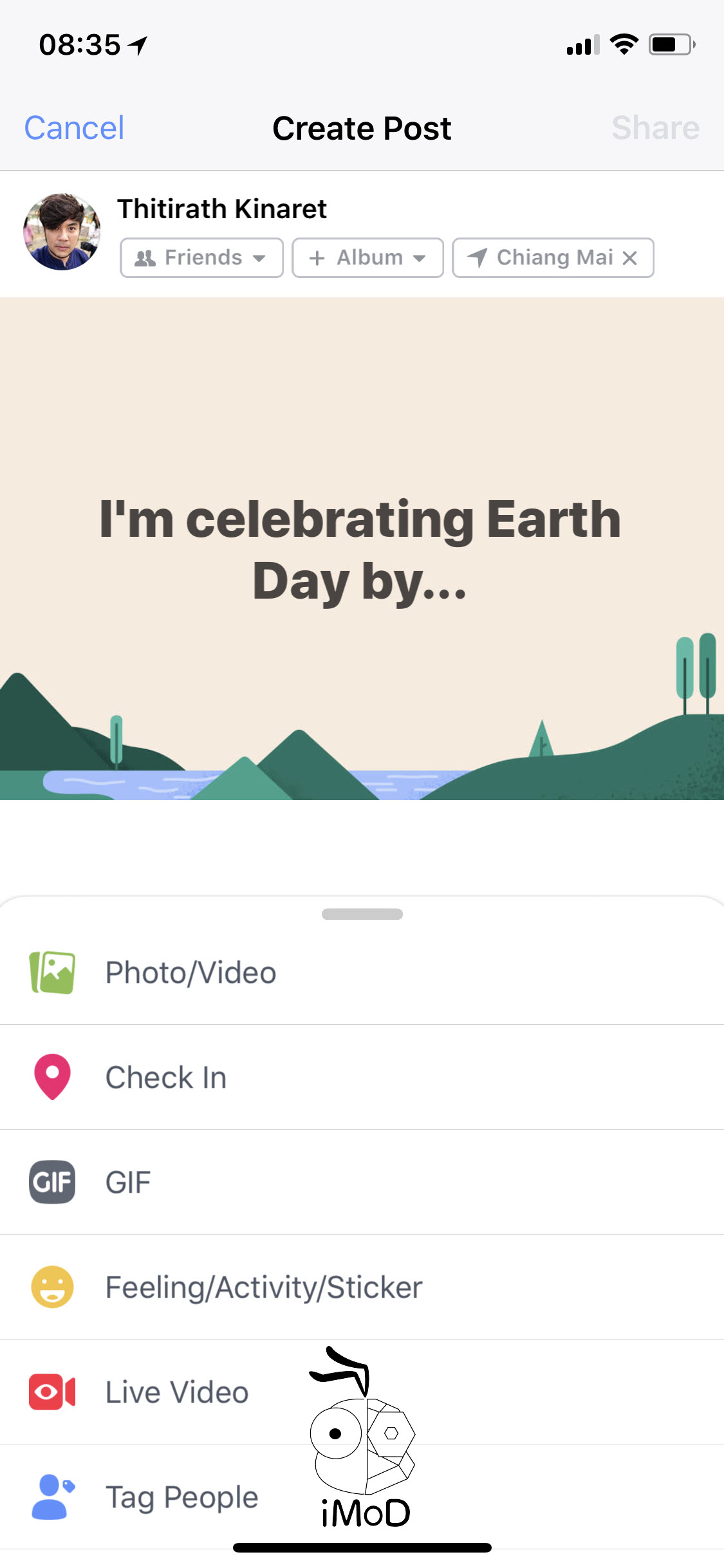Tap the blue Tag People icon
The height and width of the screenshot is (1568, 724).
click(52, 1497)
